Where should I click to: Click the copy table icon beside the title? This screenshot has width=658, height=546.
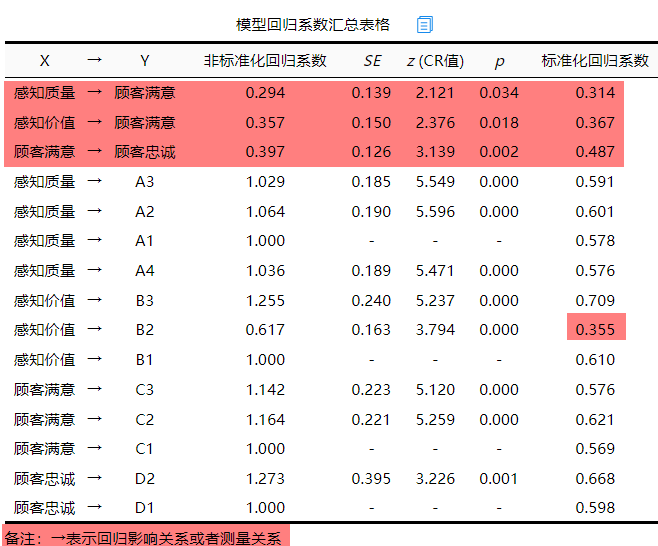(425, 24)
